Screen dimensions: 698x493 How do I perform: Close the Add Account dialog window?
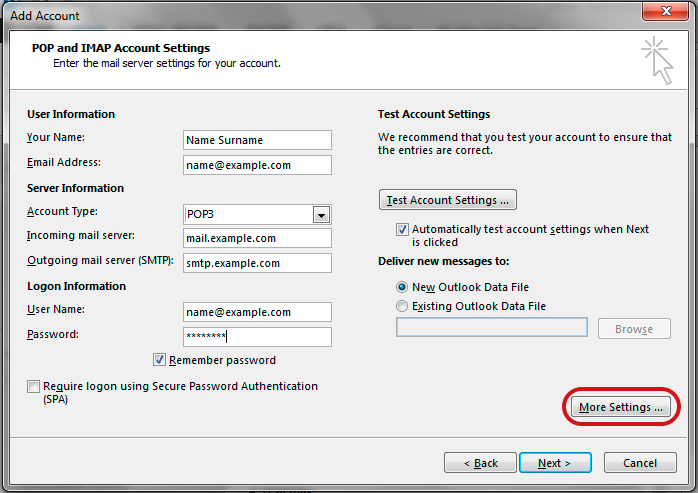coord(664,14)
